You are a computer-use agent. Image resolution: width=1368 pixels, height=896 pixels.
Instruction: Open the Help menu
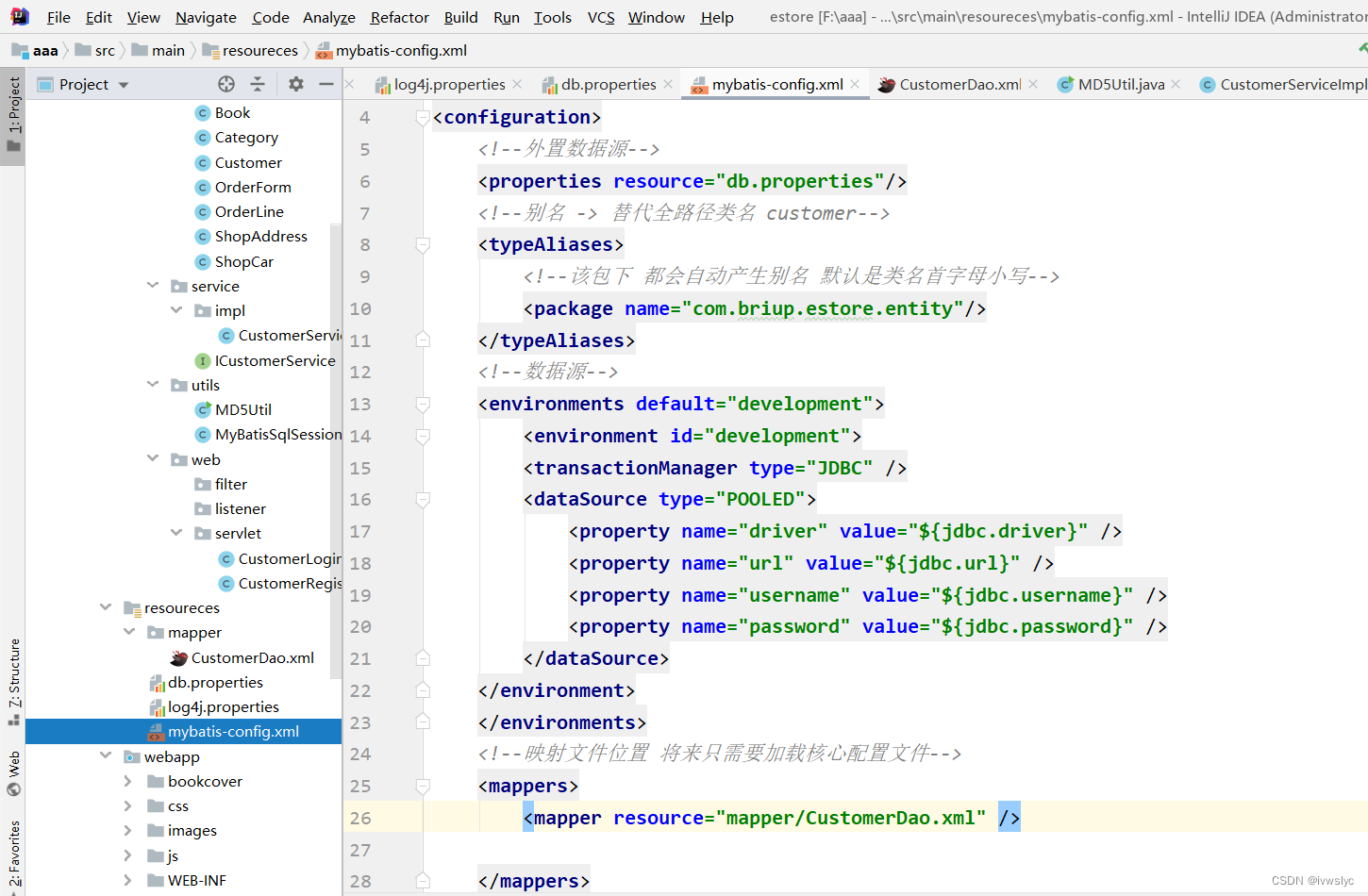[717, 17]
